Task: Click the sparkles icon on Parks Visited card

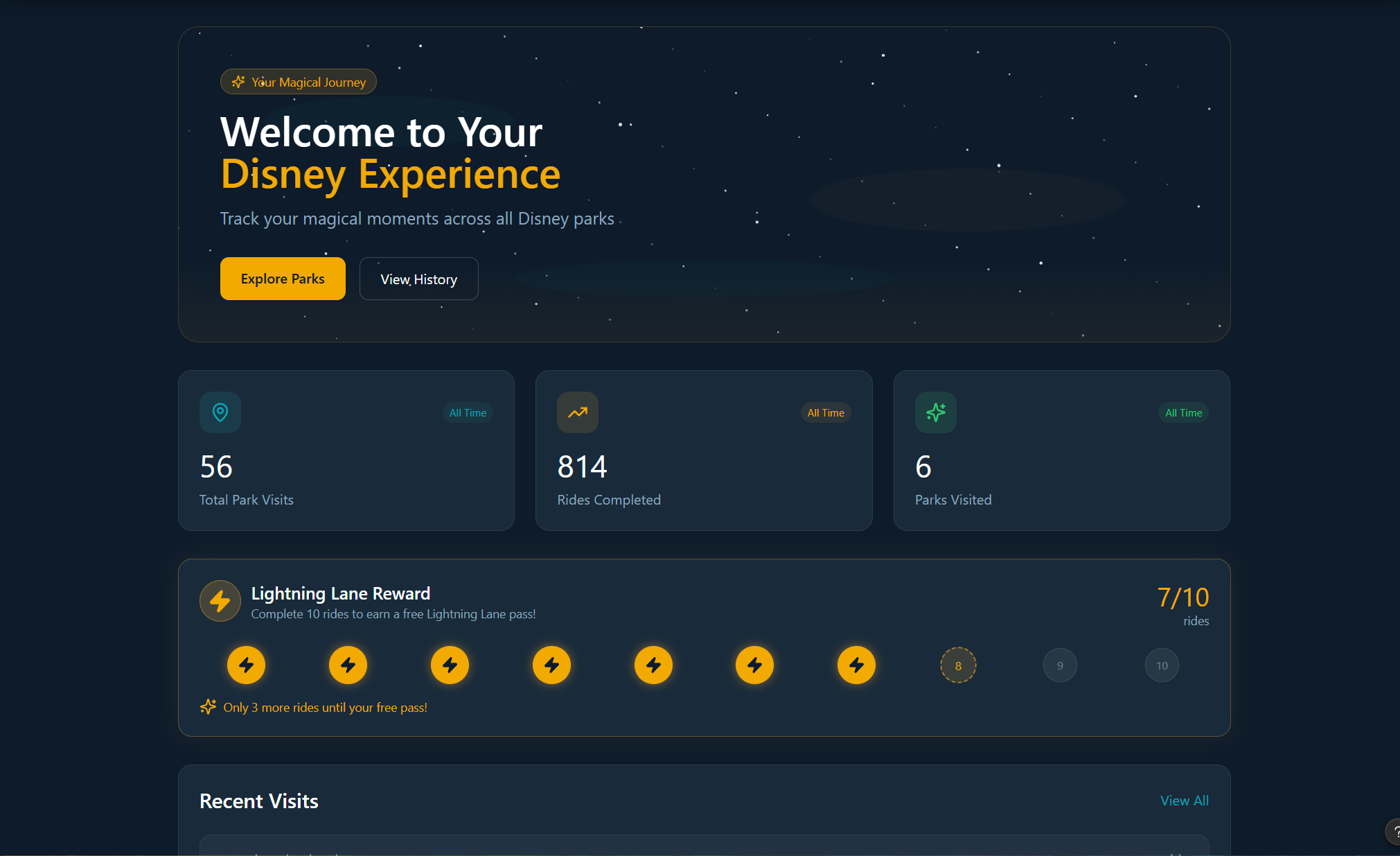Action: [x=935, y=412]
